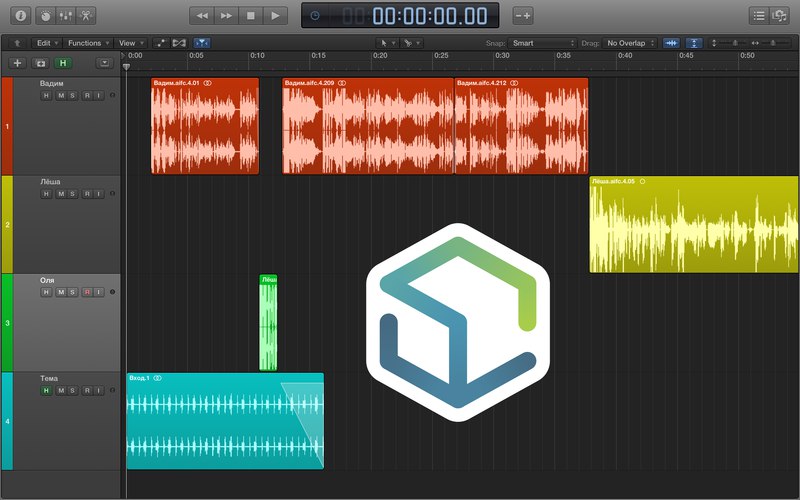Click the clock icon in the time display
Screen dimensions: 800x500
pos(315,15)
